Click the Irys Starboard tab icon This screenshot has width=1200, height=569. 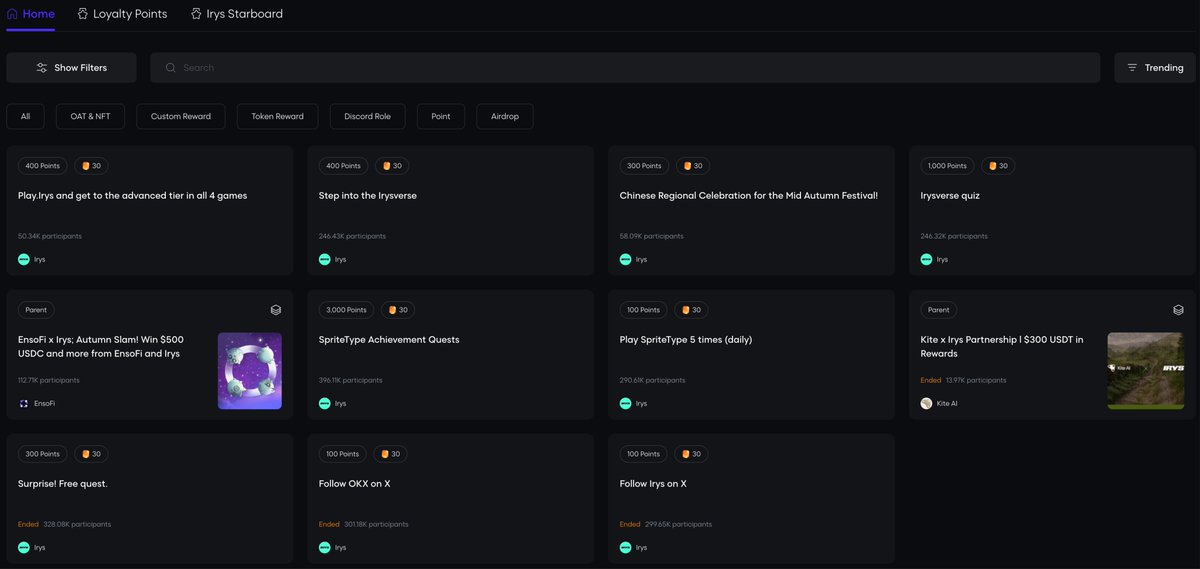(x=196, y=14)
